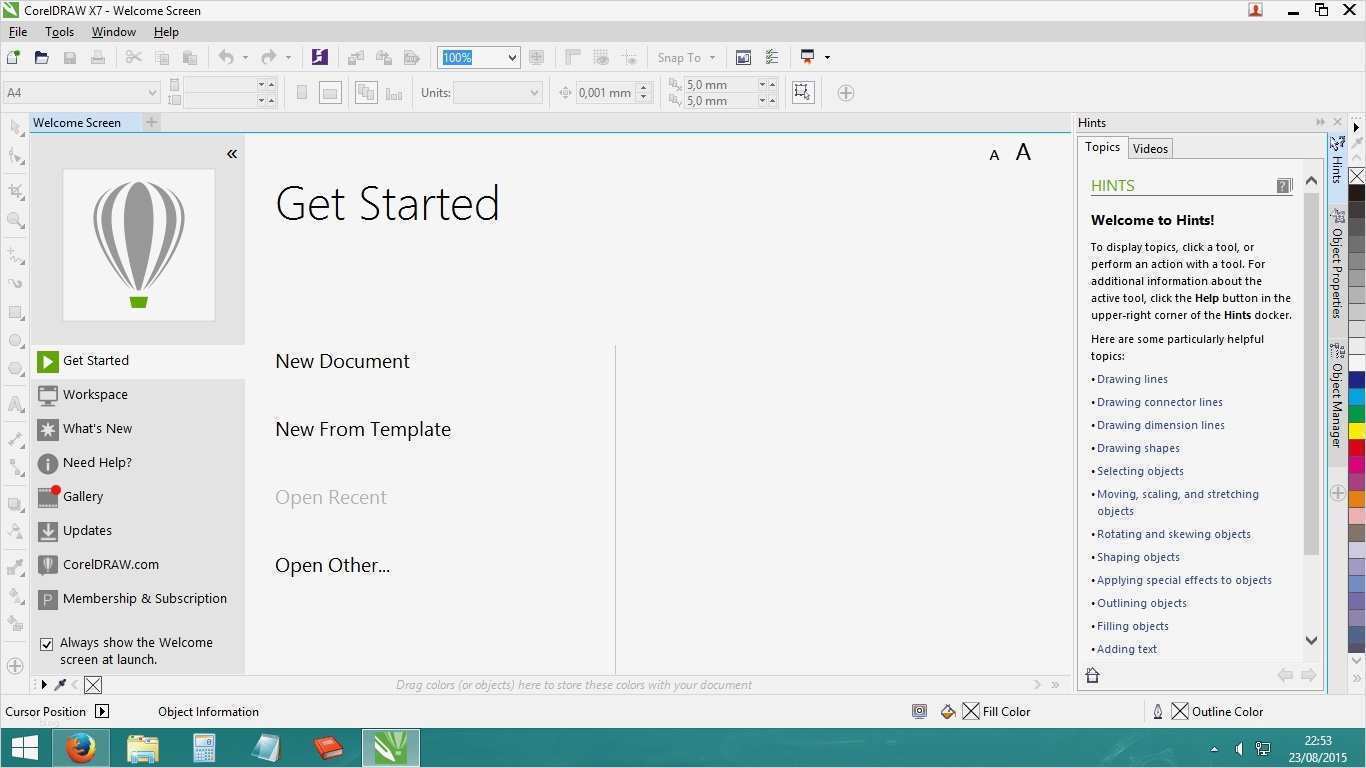This screenshot has height=768, width=1366.
Task: Pick the yellow swatch in color palette
Action: point(1357,430)
